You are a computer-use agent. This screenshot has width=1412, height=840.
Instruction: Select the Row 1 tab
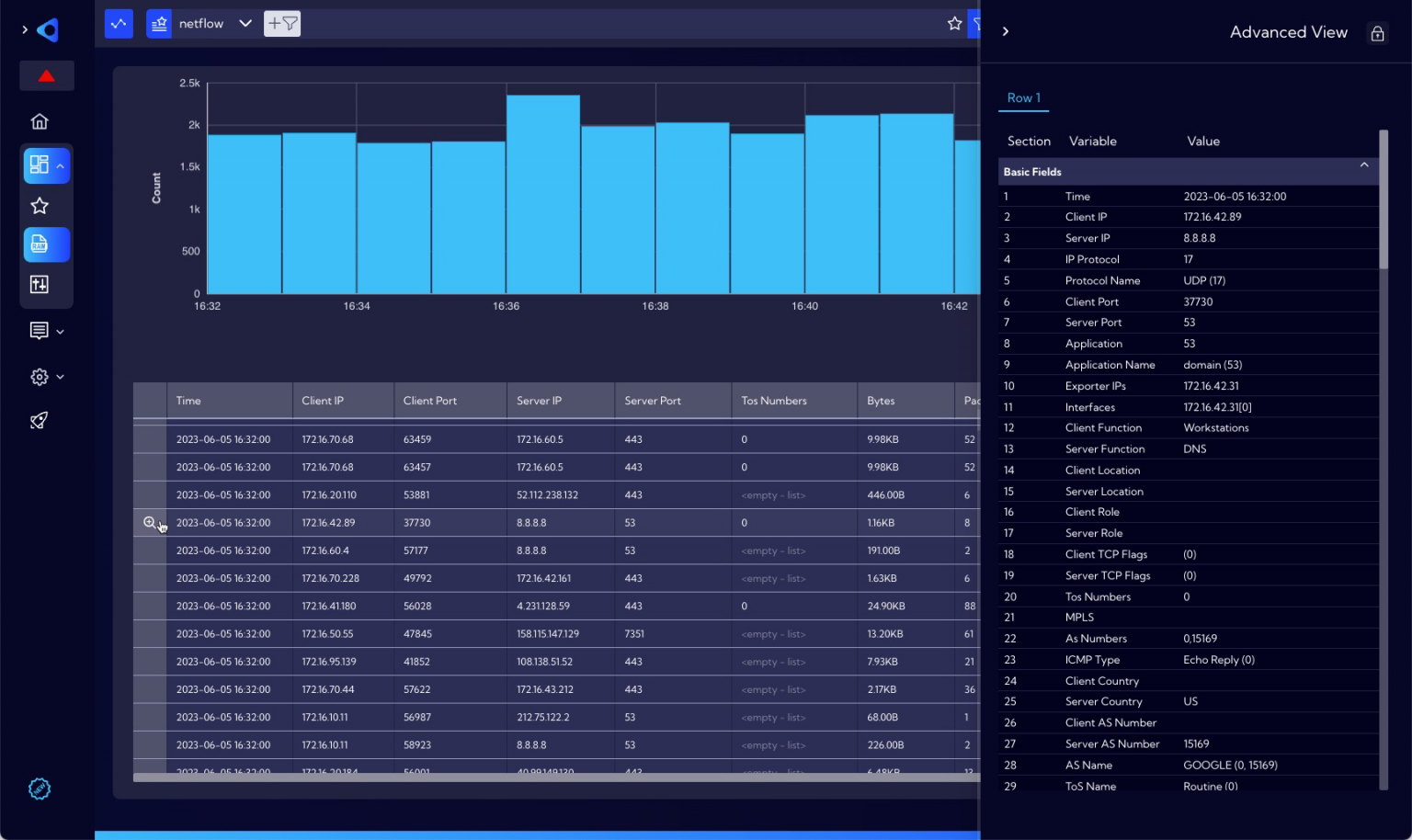tap(1023, 98)
